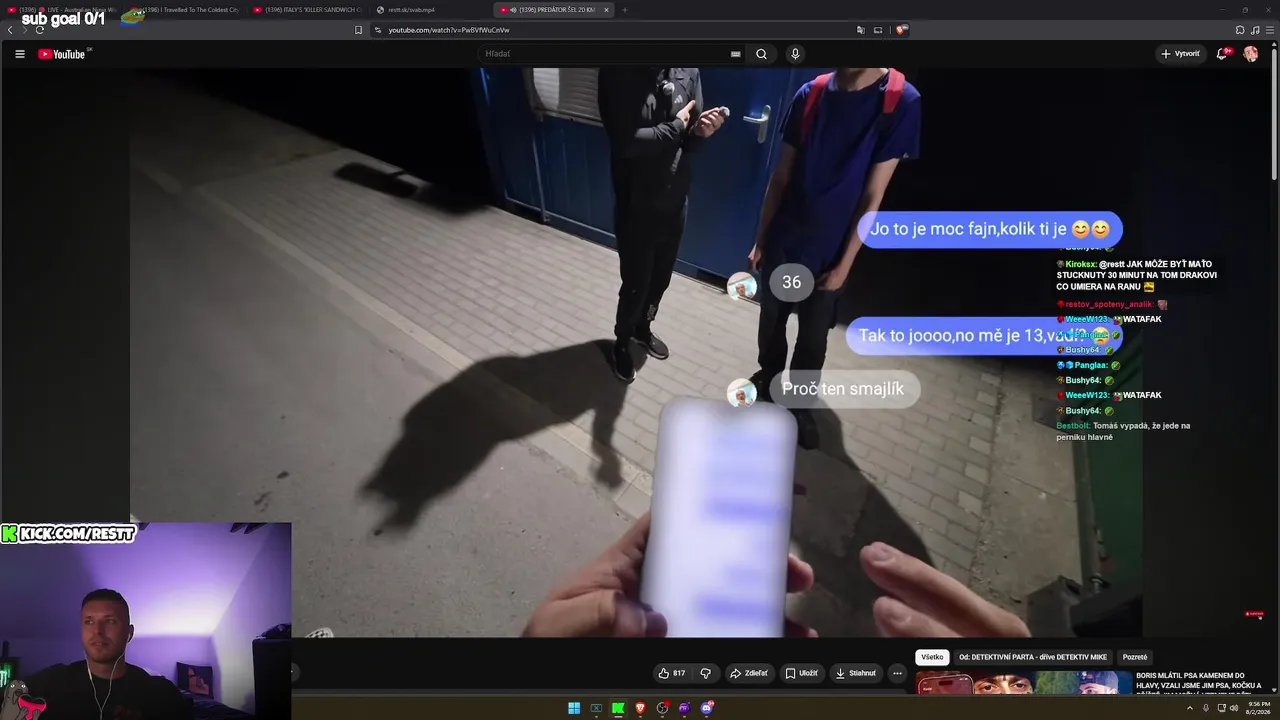Start voice search with the microphone
This screenshot has height=720, width=1280.
coord(795,54)
